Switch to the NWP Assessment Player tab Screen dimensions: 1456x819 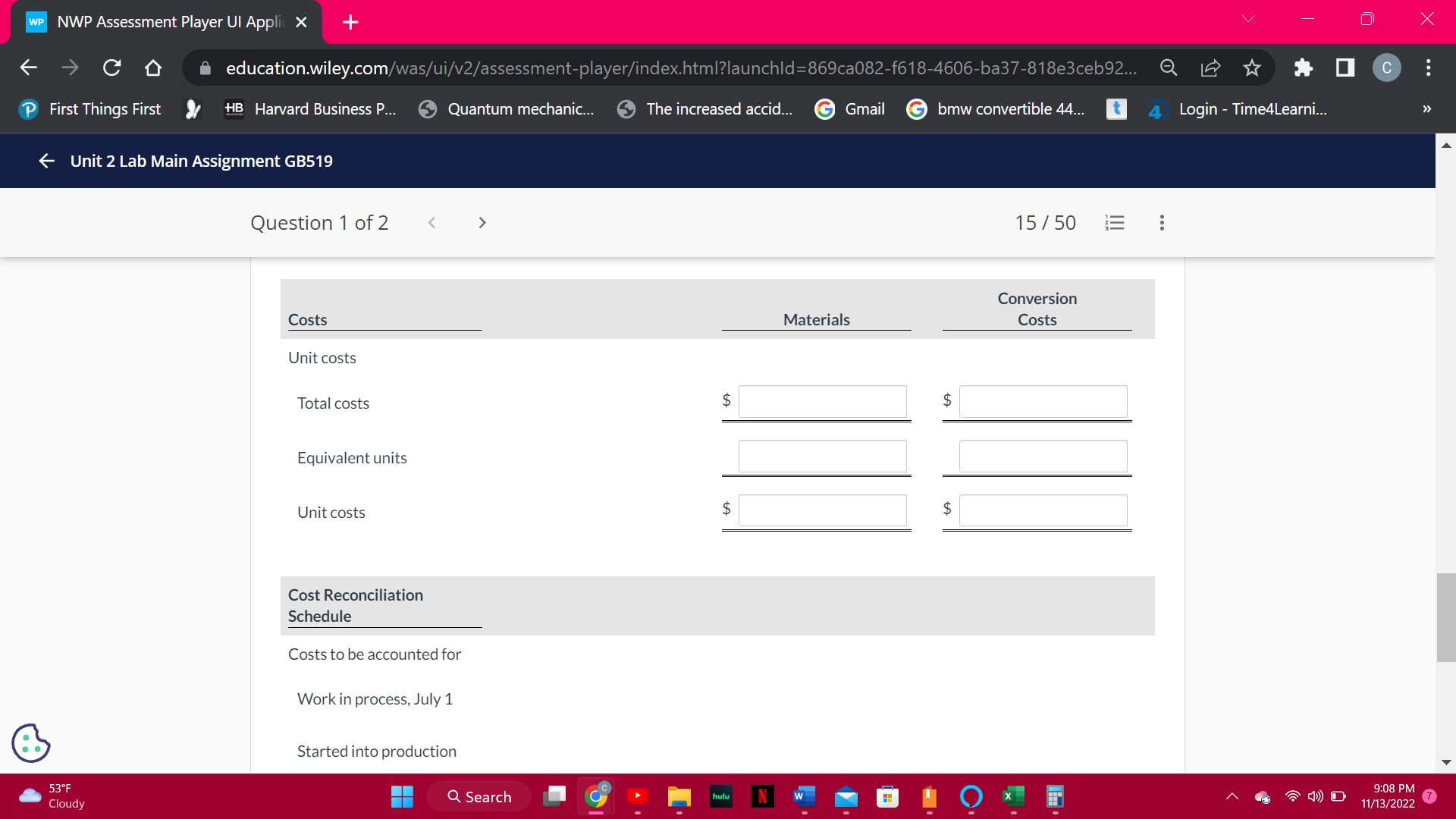167,22
